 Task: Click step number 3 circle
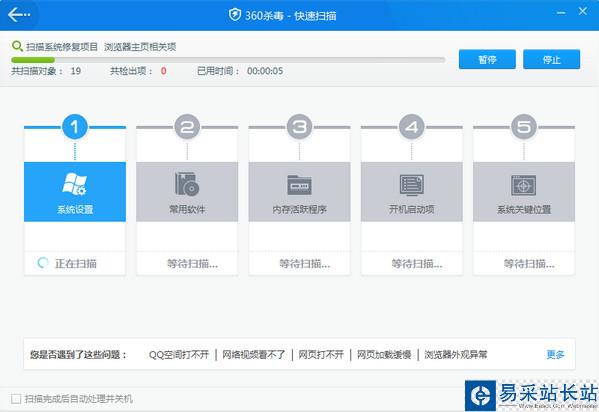pyautogui.click(x=299, y=127)
